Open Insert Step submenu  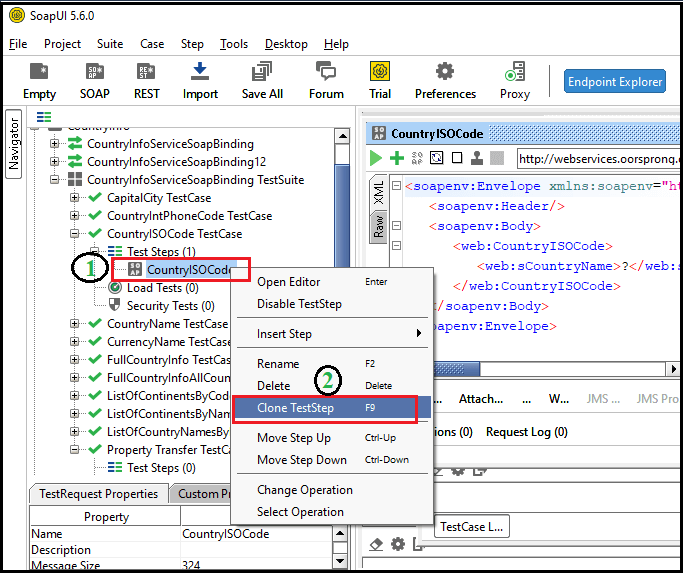click(331, 334)
